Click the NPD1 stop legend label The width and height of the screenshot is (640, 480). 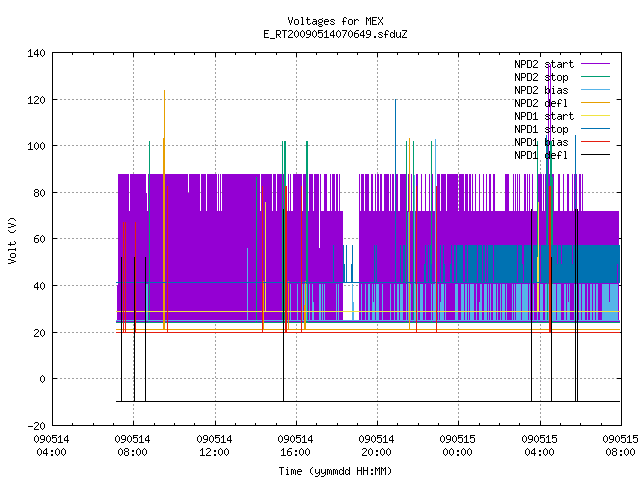(541, 129)
